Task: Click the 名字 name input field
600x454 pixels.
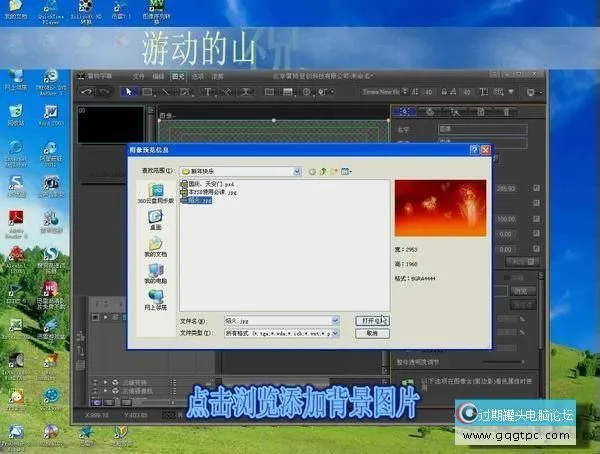Action: point(483,129)
